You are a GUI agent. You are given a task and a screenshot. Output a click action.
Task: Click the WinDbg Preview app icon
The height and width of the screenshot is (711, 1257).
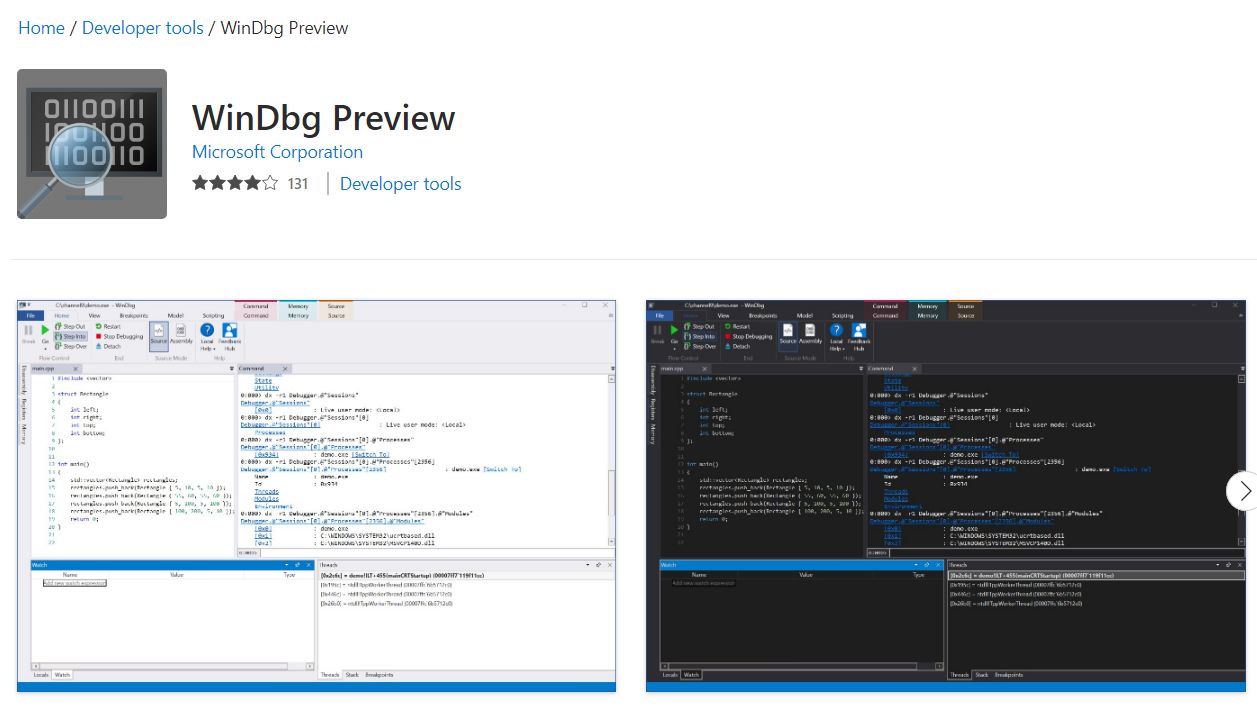[x=92, y=144]
